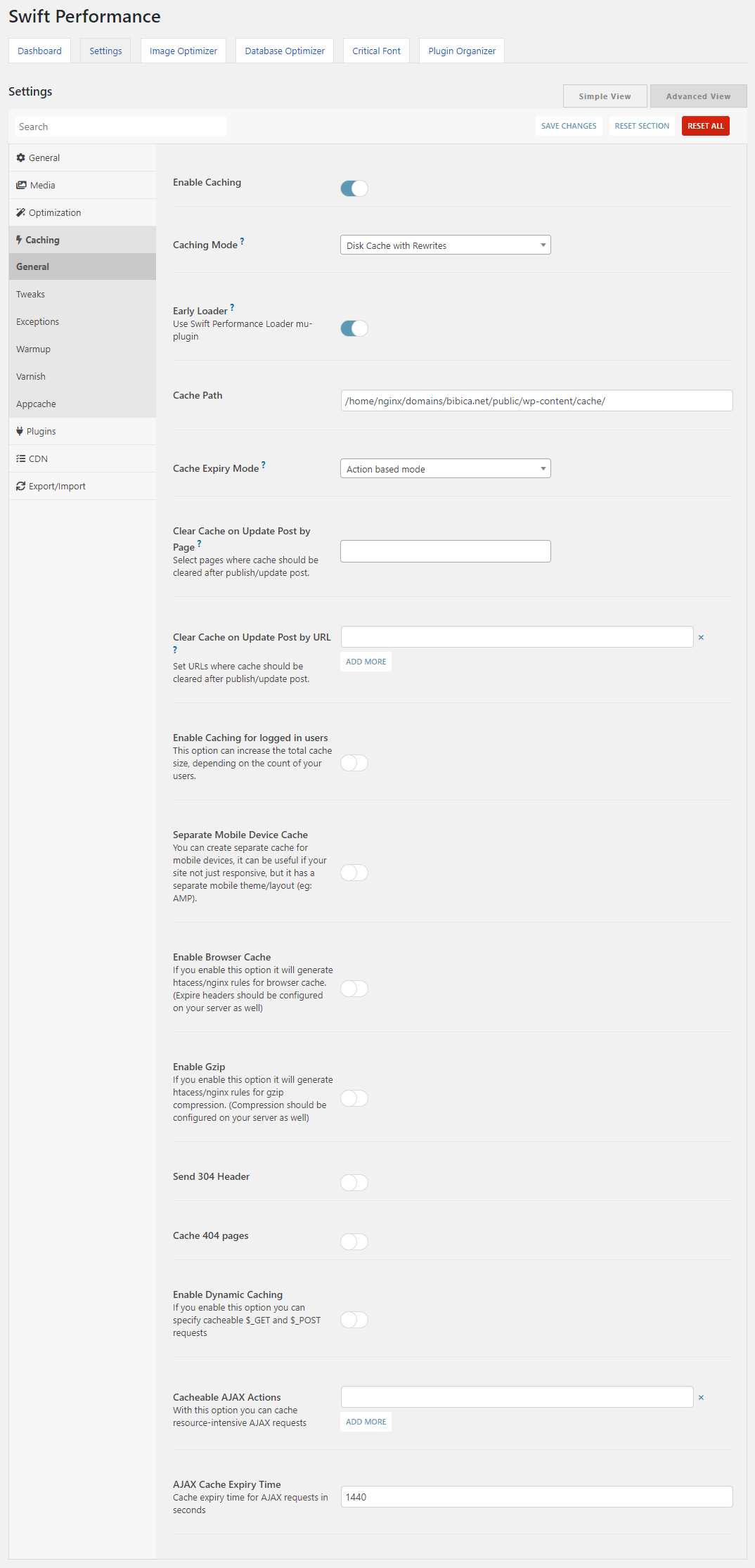The height and width of the screenshot is (1568, 755).
Task: Enable Caching for logged in users
Action: click(354, 763)
